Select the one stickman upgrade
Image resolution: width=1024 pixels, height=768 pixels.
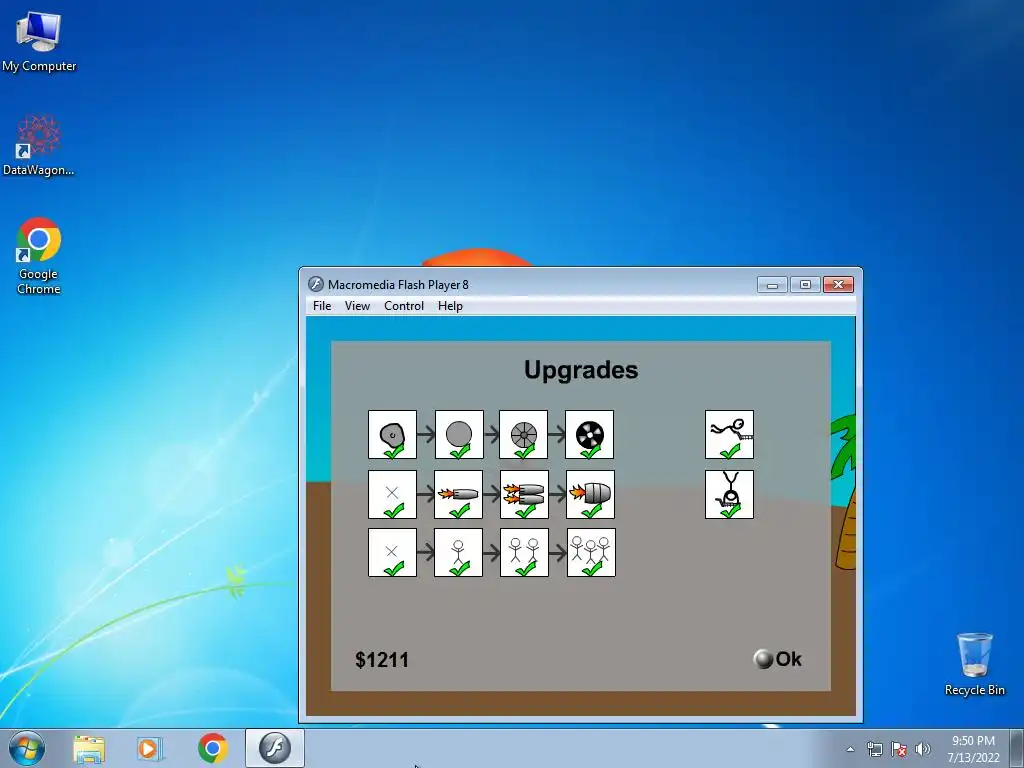pos(458,552)
